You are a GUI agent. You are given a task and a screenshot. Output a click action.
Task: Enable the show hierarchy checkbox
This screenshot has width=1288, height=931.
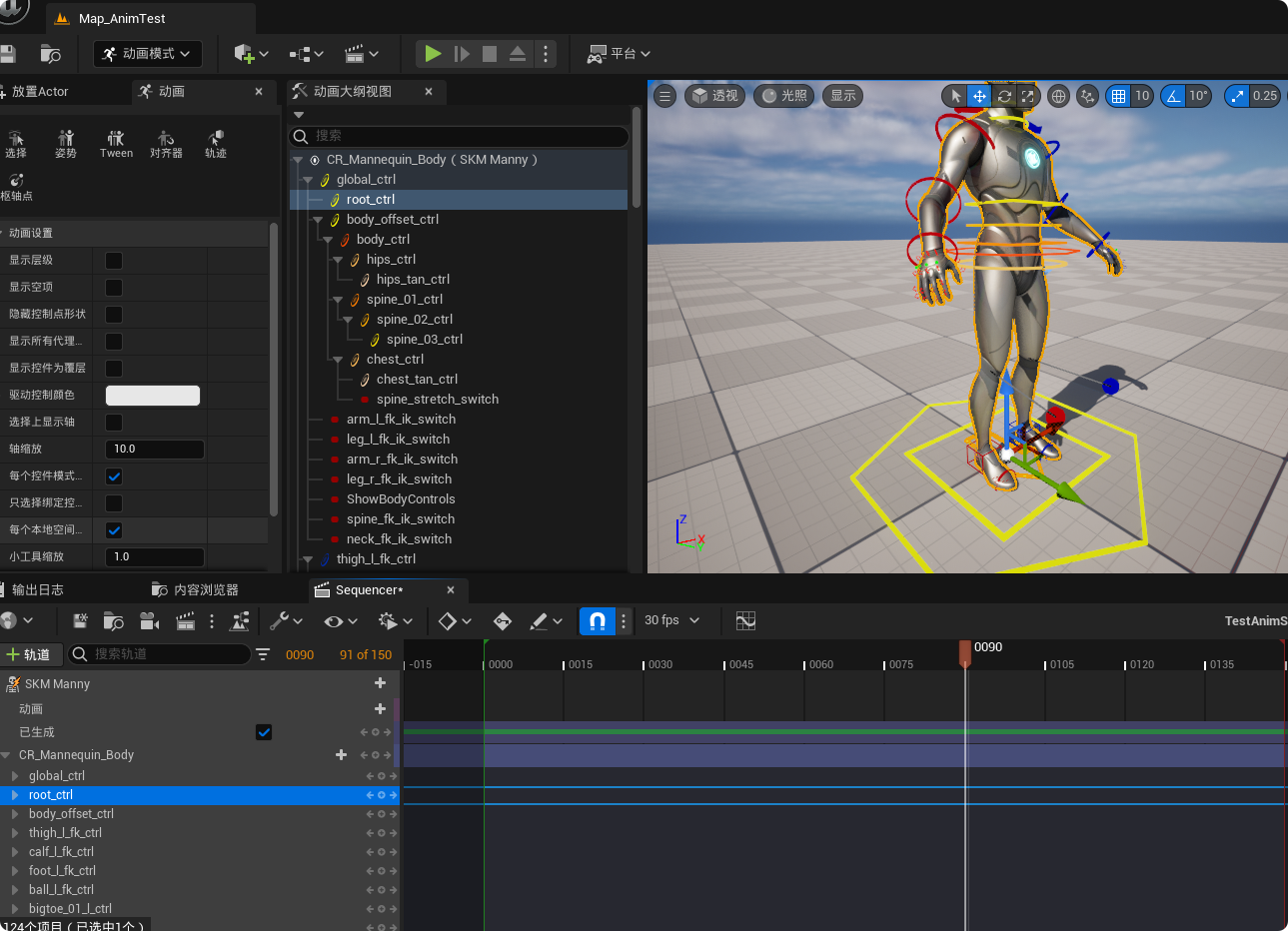pos(114,261)
